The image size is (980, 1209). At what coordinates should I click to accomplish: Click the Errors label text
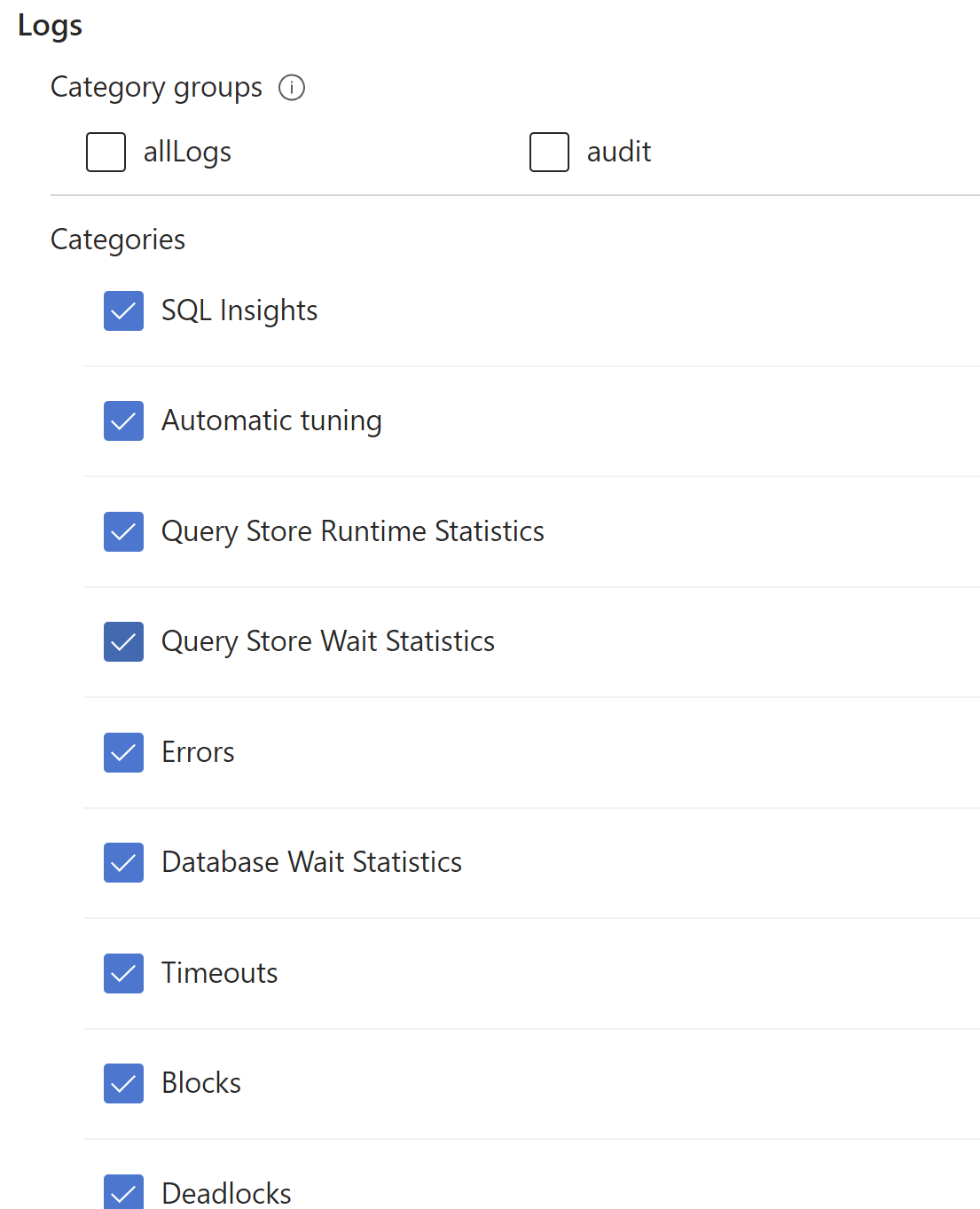click(x=198, y=752)
